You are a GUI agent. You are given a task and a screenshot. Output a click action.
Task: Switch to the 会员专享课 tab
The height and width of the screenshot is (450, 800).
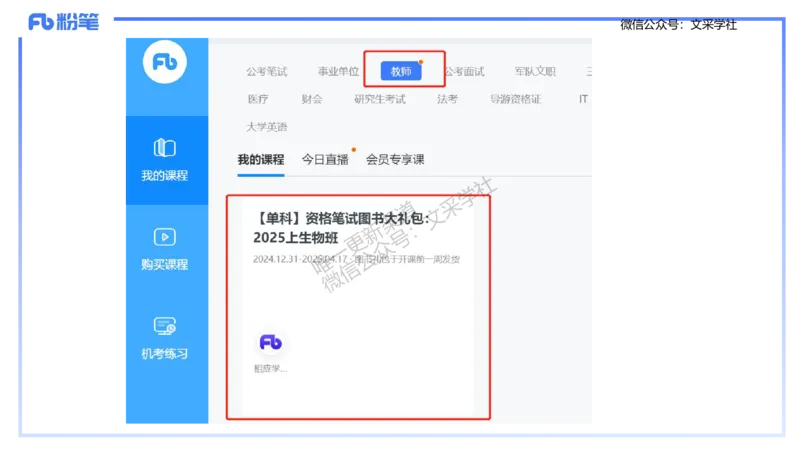(395, 160)
